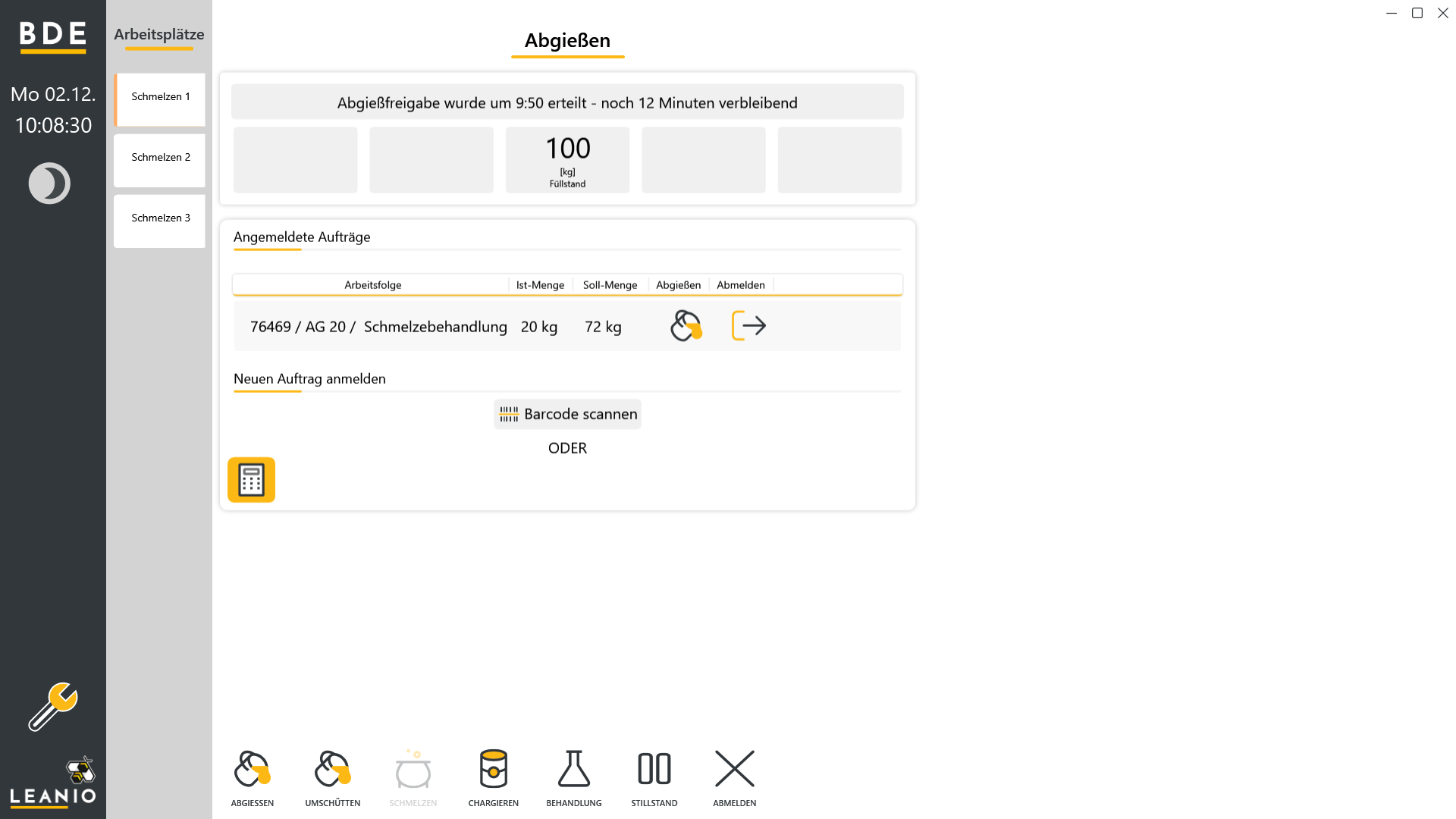Select the Schmelzen 1 workplace
Image resolution: width=1456 pixels, height=819 pixels.
coord(160,100)
